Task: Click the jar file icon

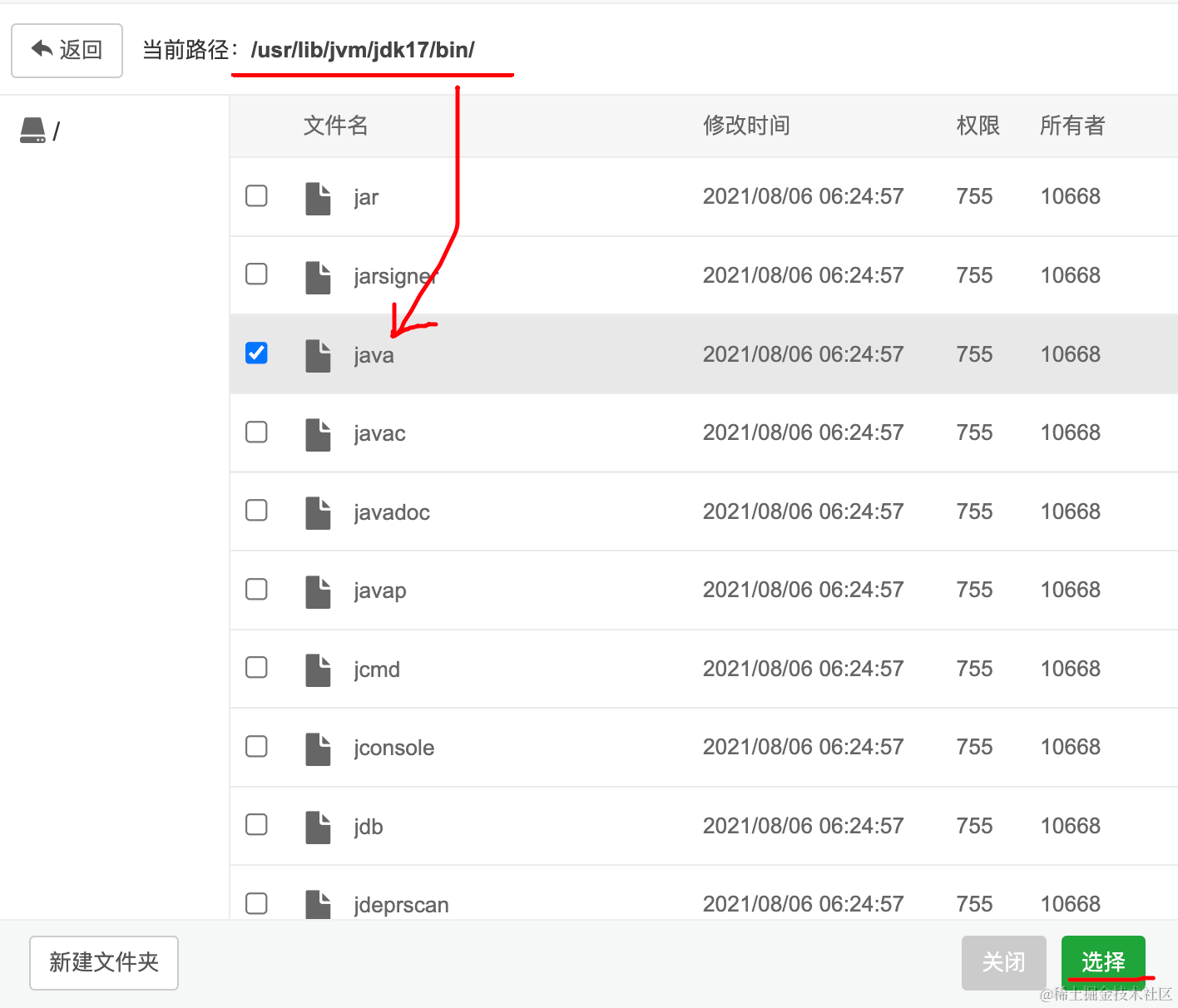Action: [x=317, y=197]
